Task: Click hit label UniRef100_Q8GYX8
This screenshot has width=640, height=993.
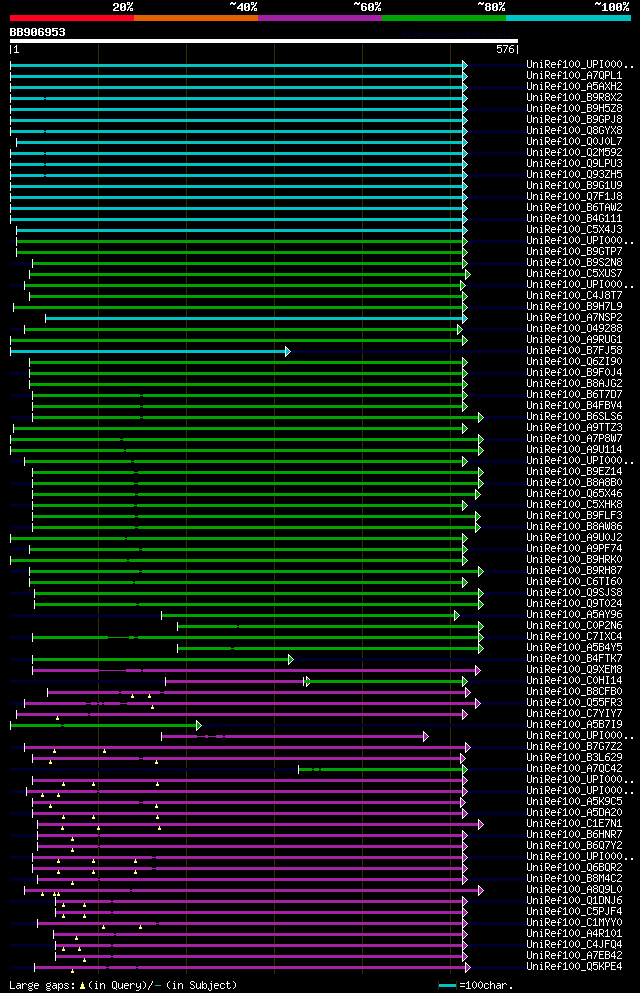Action: tap(574, 130)
